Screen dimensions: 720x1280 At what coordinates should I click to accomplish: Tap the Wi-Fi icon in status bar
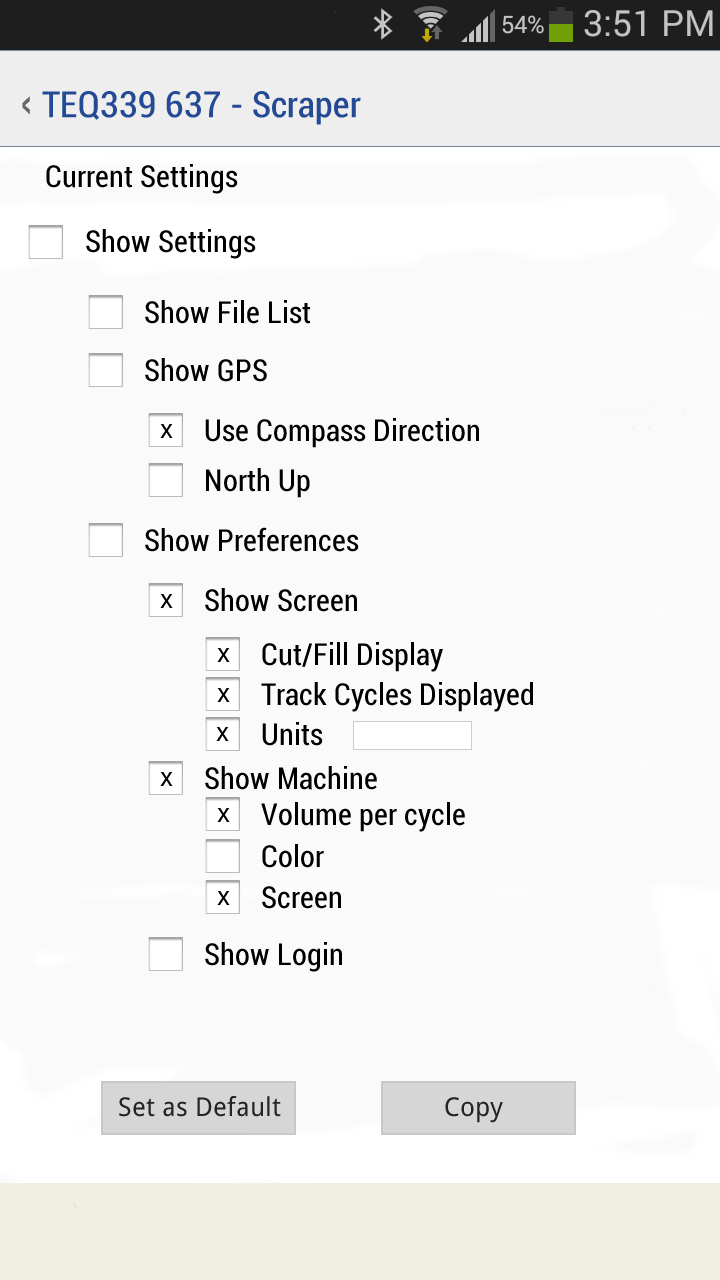coord(431,24)
